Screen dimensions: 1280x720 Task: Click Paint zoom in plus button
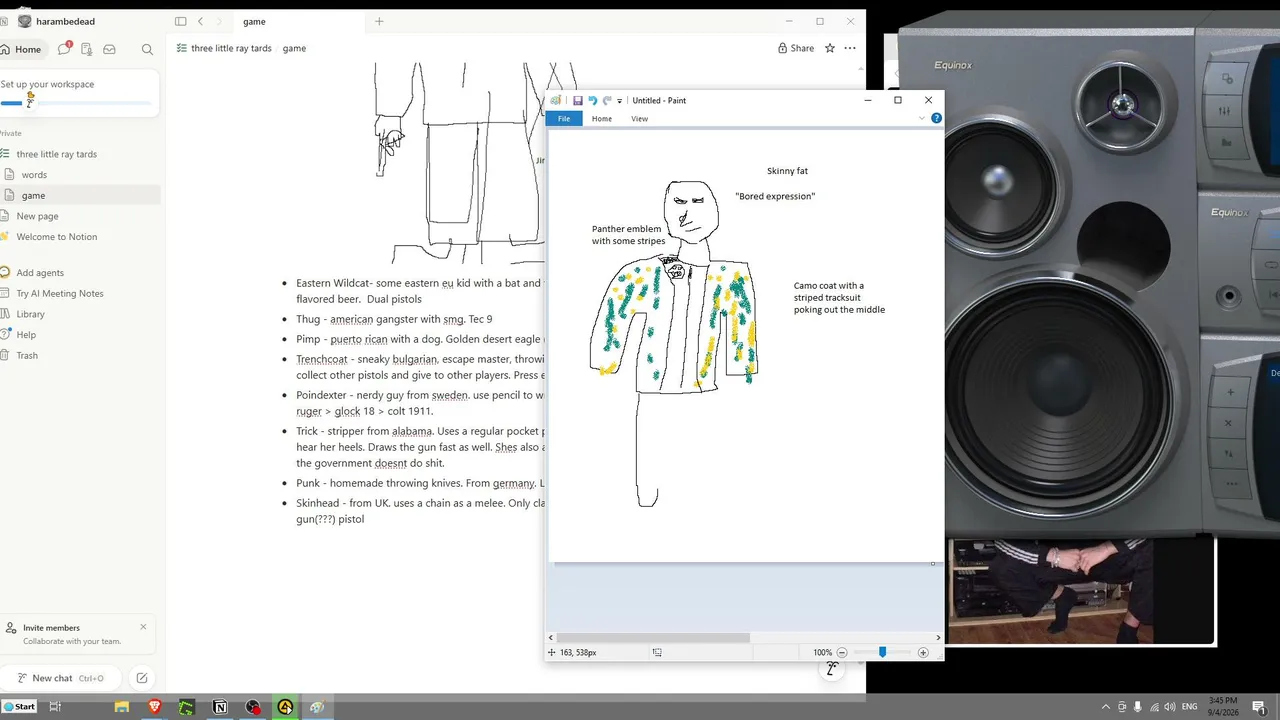tap(923, 652)
